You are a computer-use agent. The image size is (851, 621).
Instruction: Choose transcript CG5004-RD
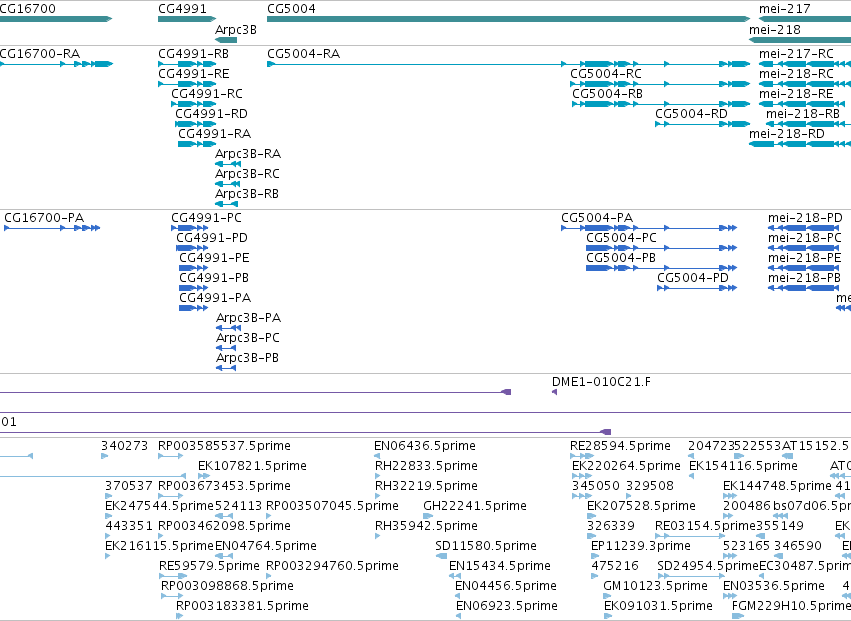(x=691, y=114)
